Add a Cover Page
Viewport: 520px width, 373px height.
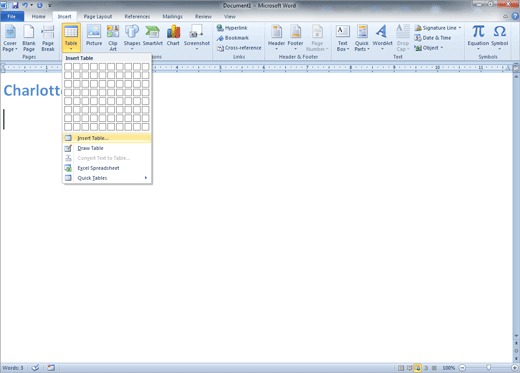[x=10, y=38]
